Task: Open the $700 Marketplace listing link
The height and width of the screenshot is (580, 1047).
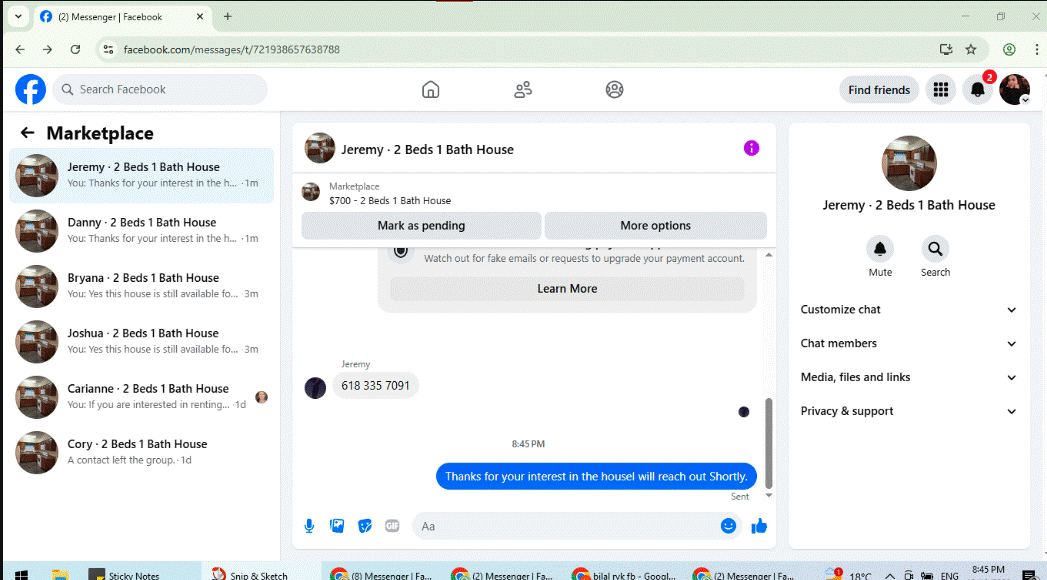Action: pos(390,200)
